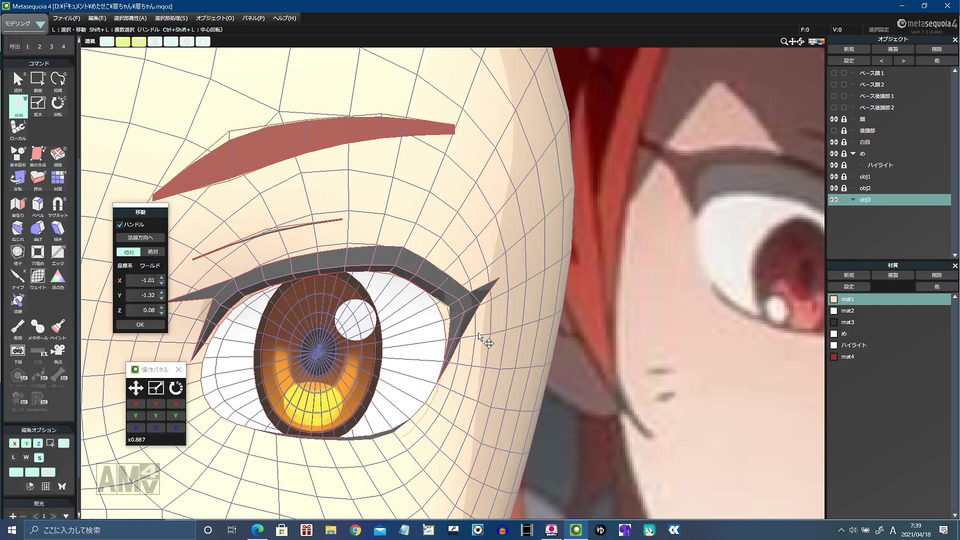Select the Bevel tool
Viewport: 960px width, 540px height.
tap(38, 204)
